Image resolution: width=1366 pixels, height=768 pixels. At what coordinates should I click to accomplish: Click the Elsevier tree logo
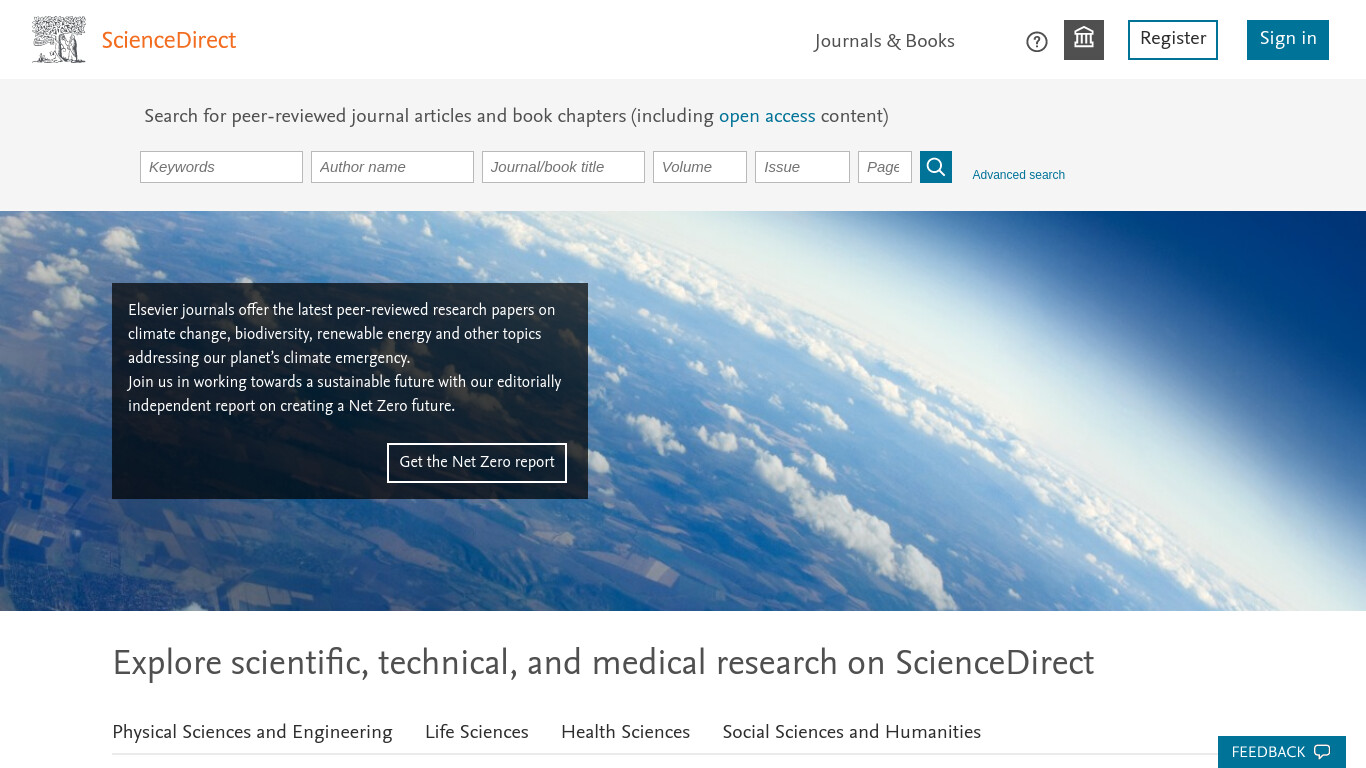tap(59, 40)
